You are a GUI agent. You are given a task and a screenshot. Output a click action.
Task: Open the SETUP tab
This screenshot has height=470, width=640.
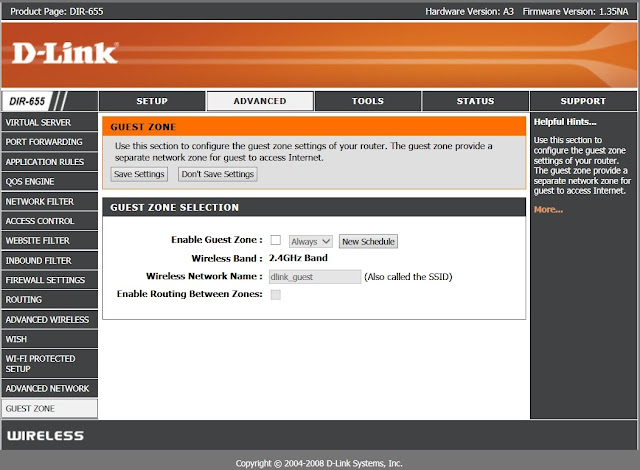(x=152, y=101)
